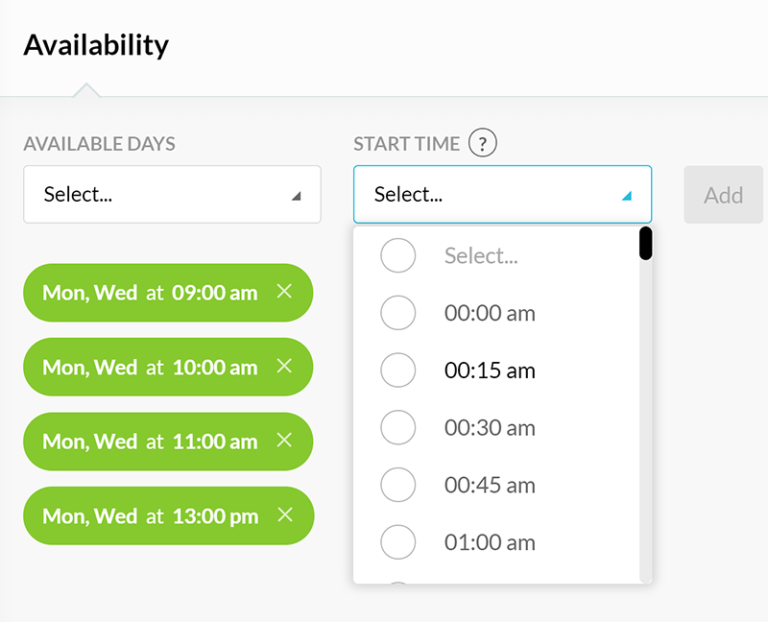Image resolution: width=768 pixels, height=622 pixels.
Task: Remove the Mon, Wed 09:00 am slot
Action: click(284, 292)
